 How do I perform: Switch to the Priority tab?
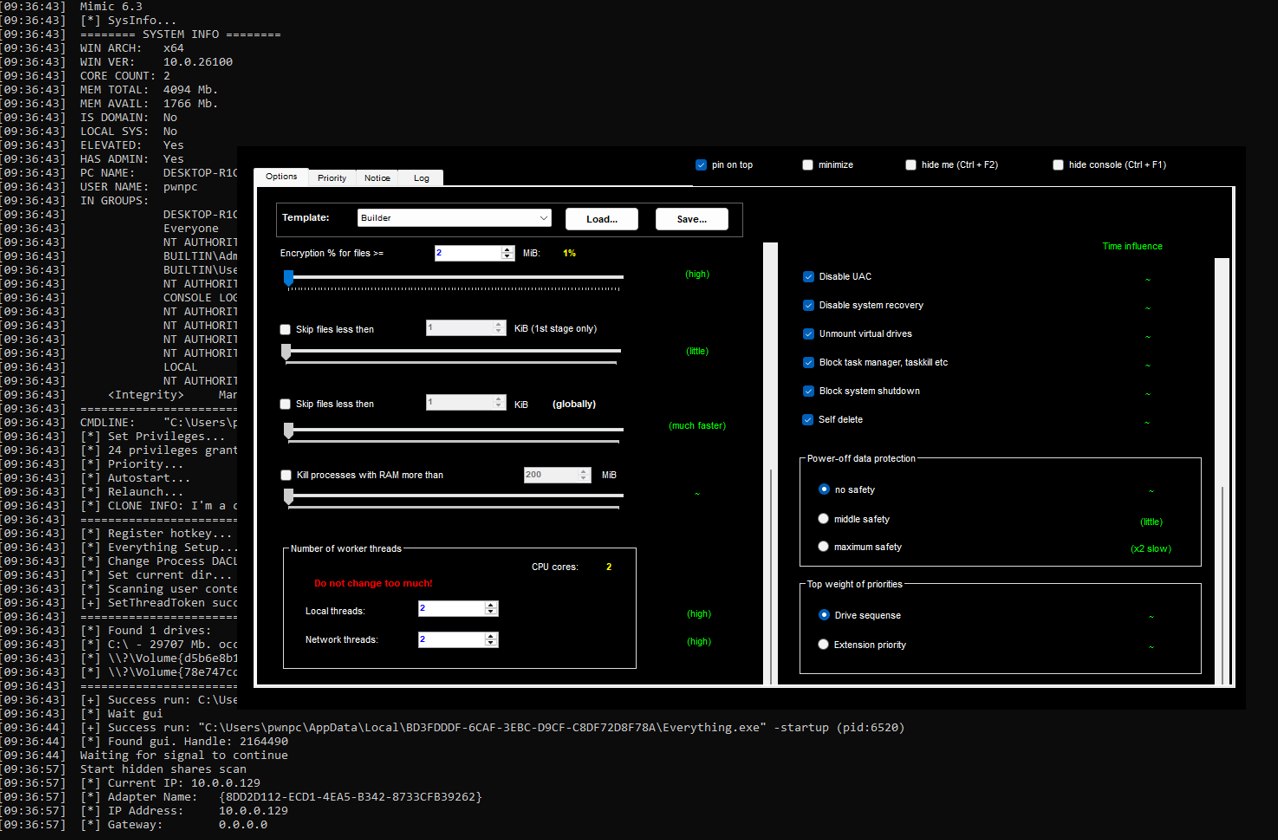332,178
